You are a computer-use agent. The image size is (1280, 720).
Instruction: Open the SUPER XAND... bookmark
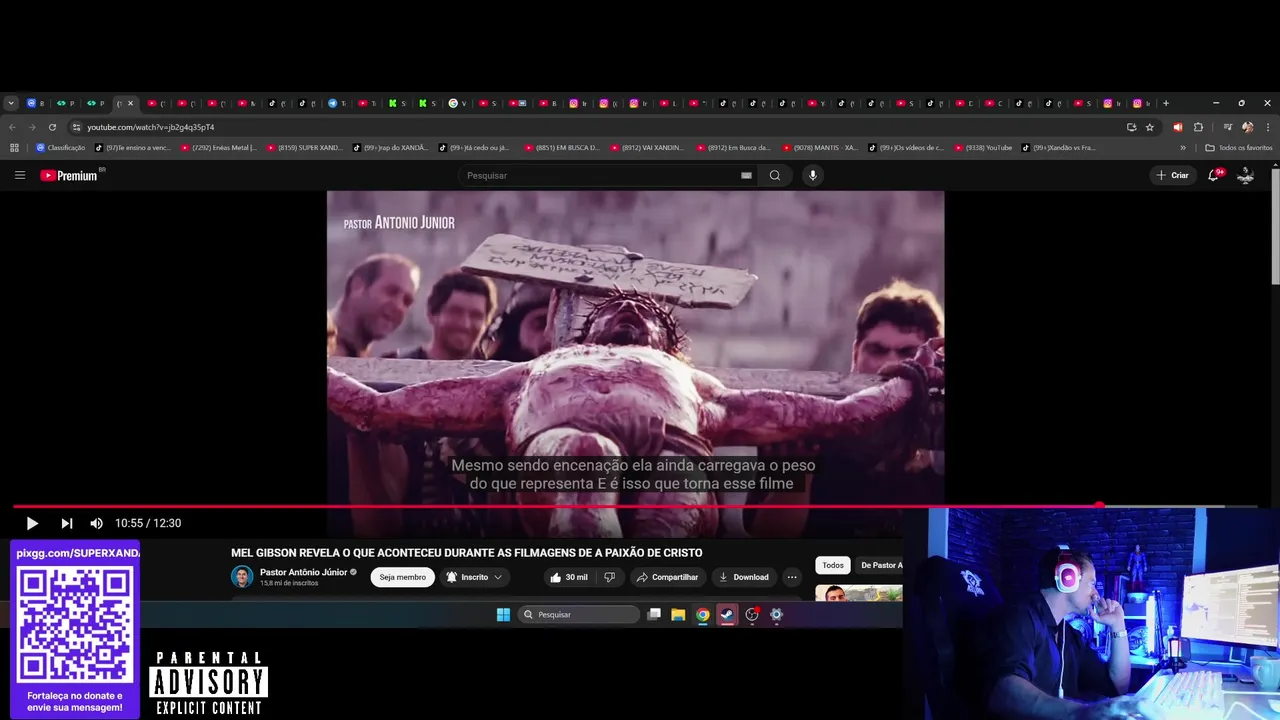click(305, 147)
